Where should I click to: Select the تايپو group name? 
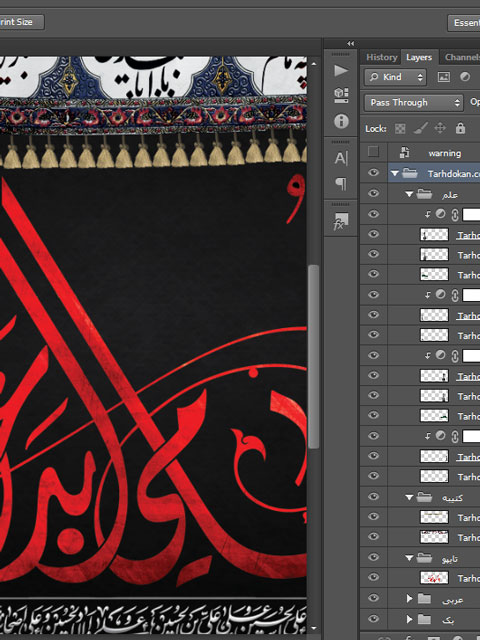coord(449,559)
